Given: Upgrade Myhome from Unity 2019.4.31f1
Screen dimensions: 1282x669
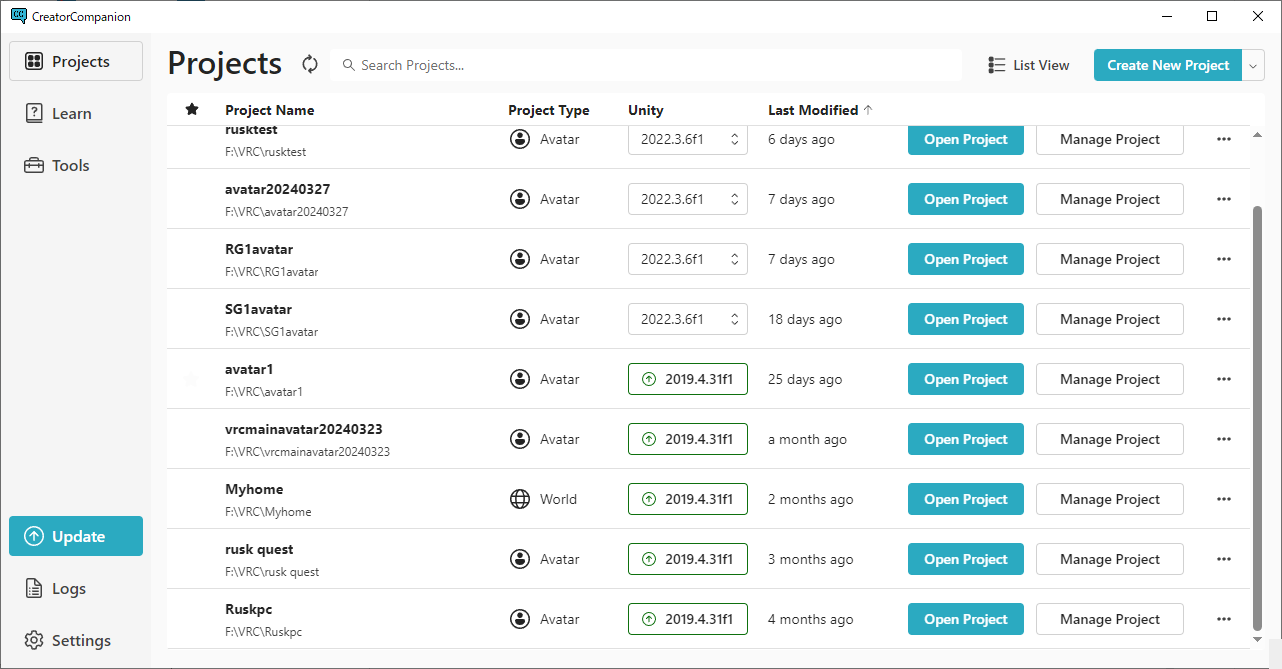Looking at the screenshot, I should click(x=688, y=499).
